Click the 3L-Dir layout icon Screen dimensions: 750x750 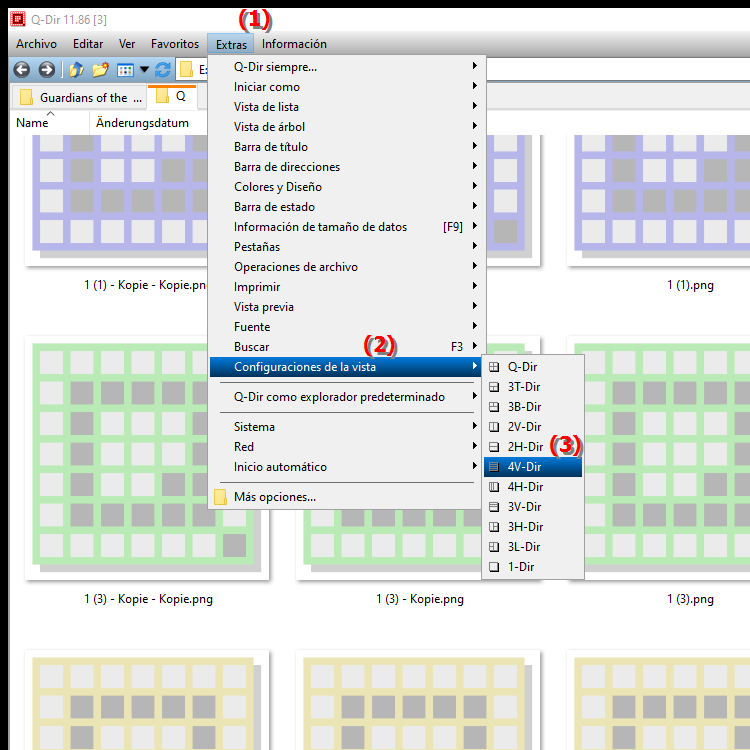pyautogui.click(x=494, y=547)
